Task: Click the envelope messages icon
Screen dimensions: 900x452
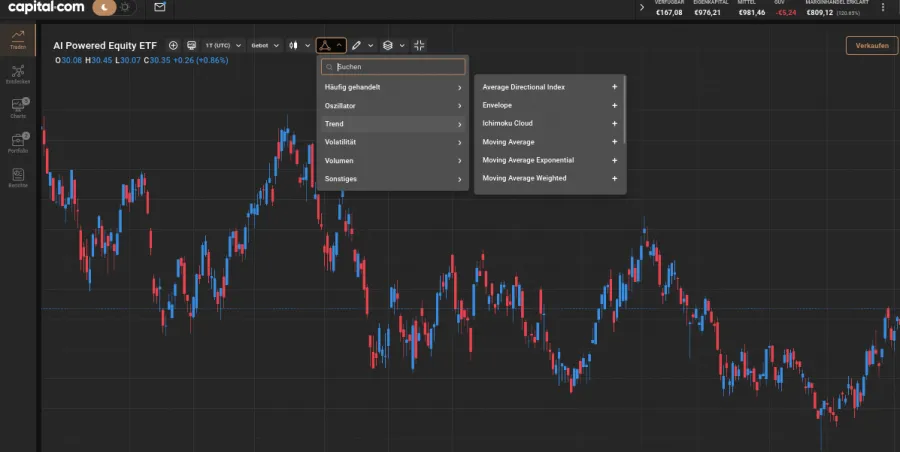Action: click(160, 7)
